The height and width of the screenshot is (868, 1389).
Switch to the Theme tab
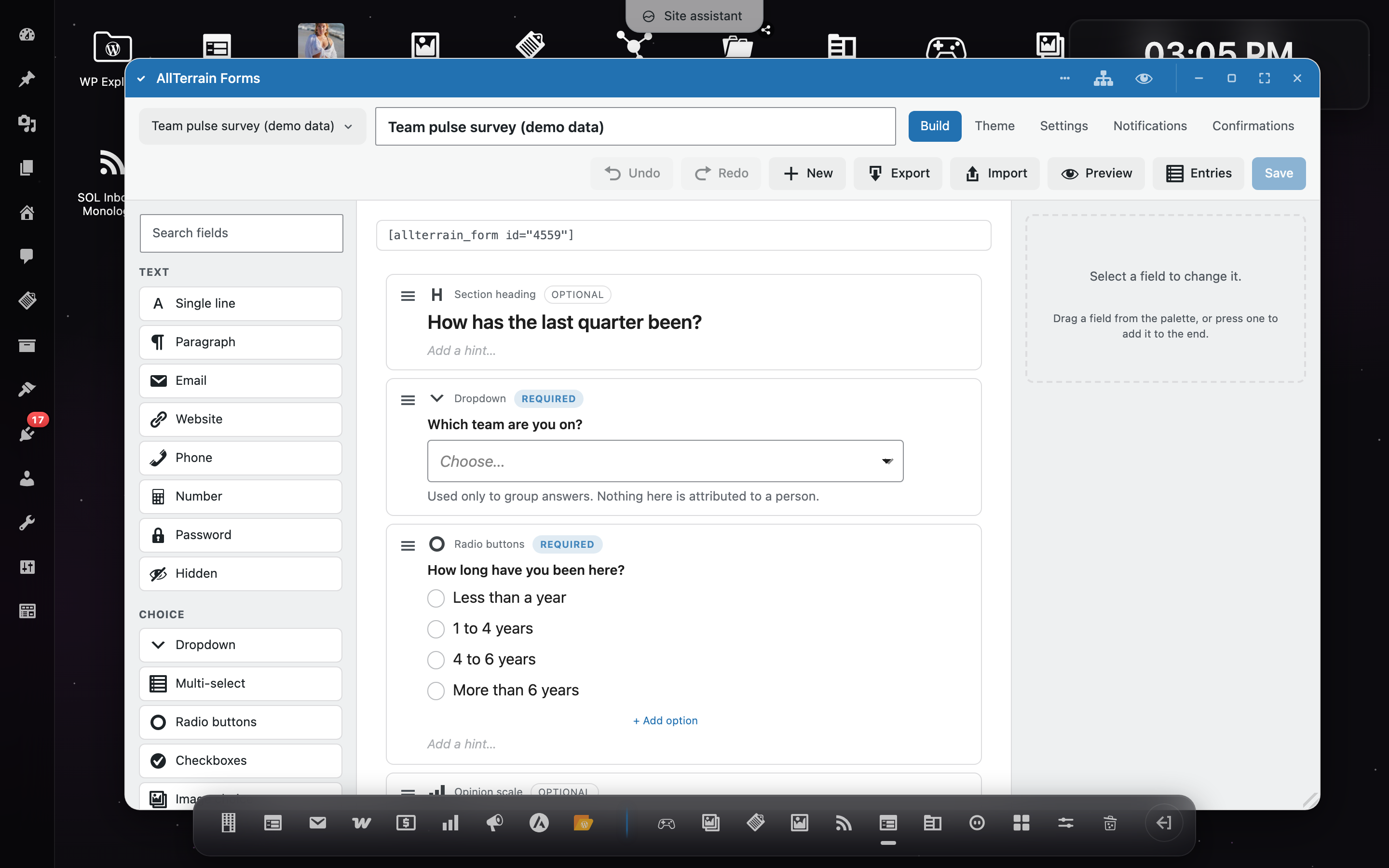click(x=994, y=126)
